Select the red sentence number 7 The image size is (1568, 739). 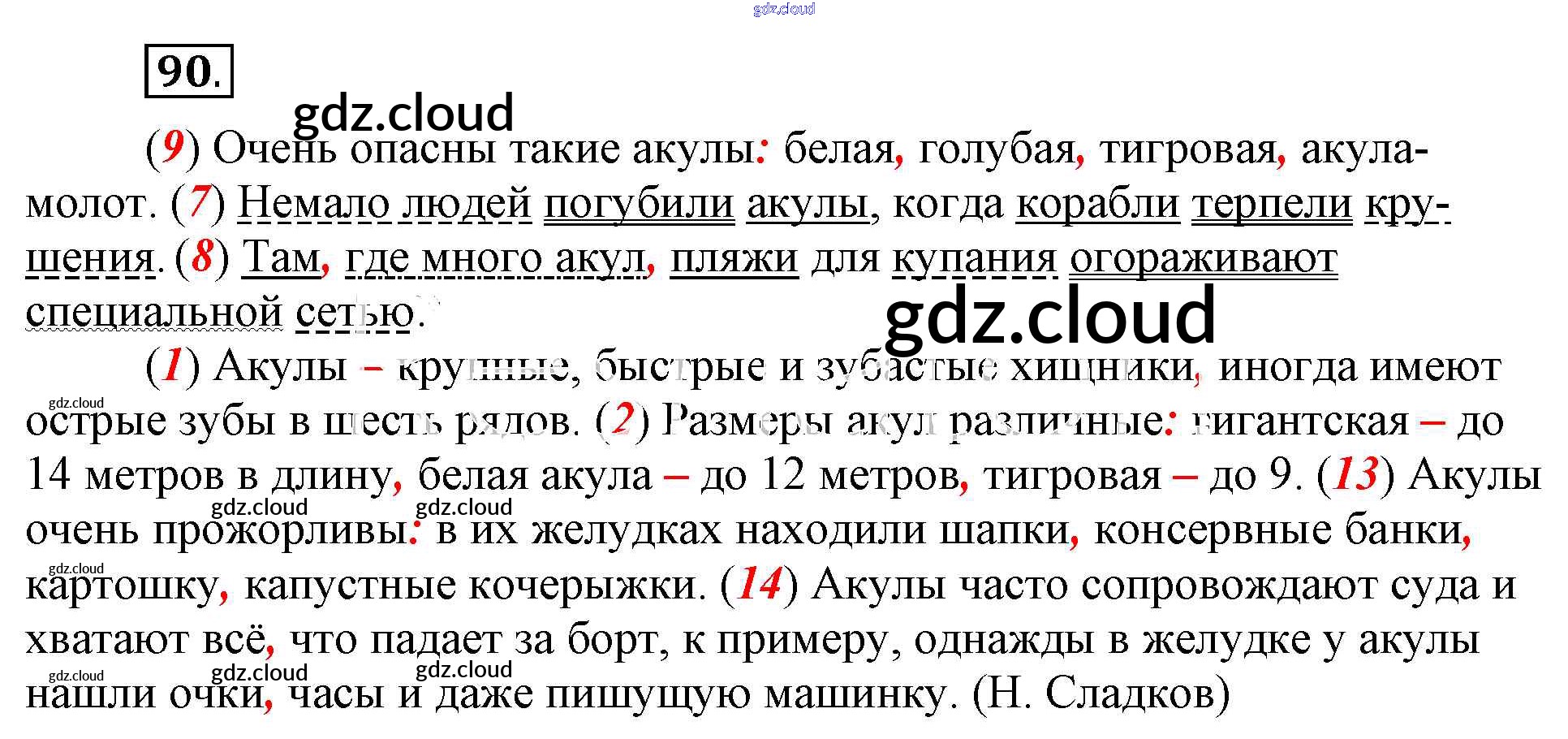(x=198, y=202)
